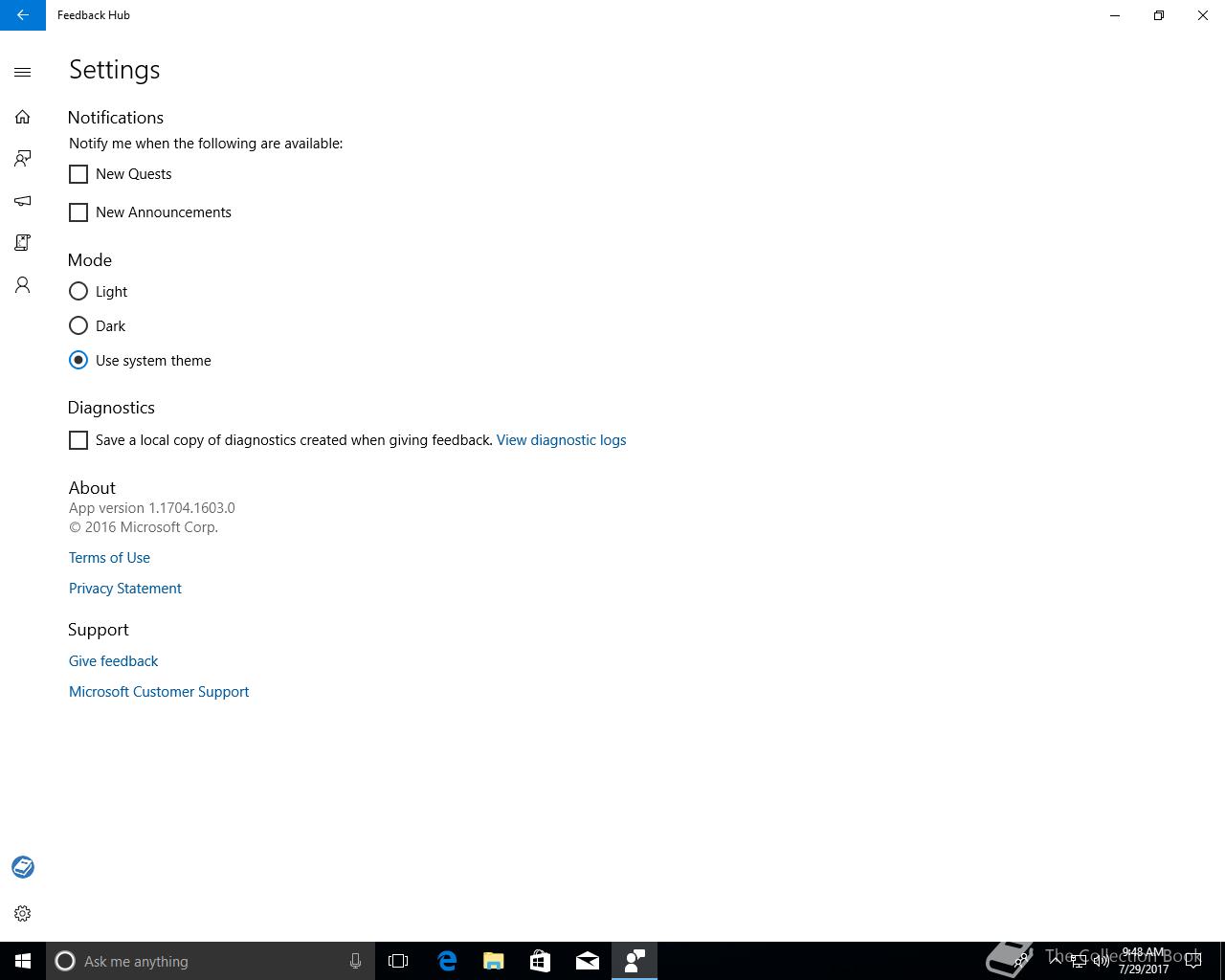Open Feedback section icon in sidebar
Viewport: 1225px width, 980px height.
point(23,159)
